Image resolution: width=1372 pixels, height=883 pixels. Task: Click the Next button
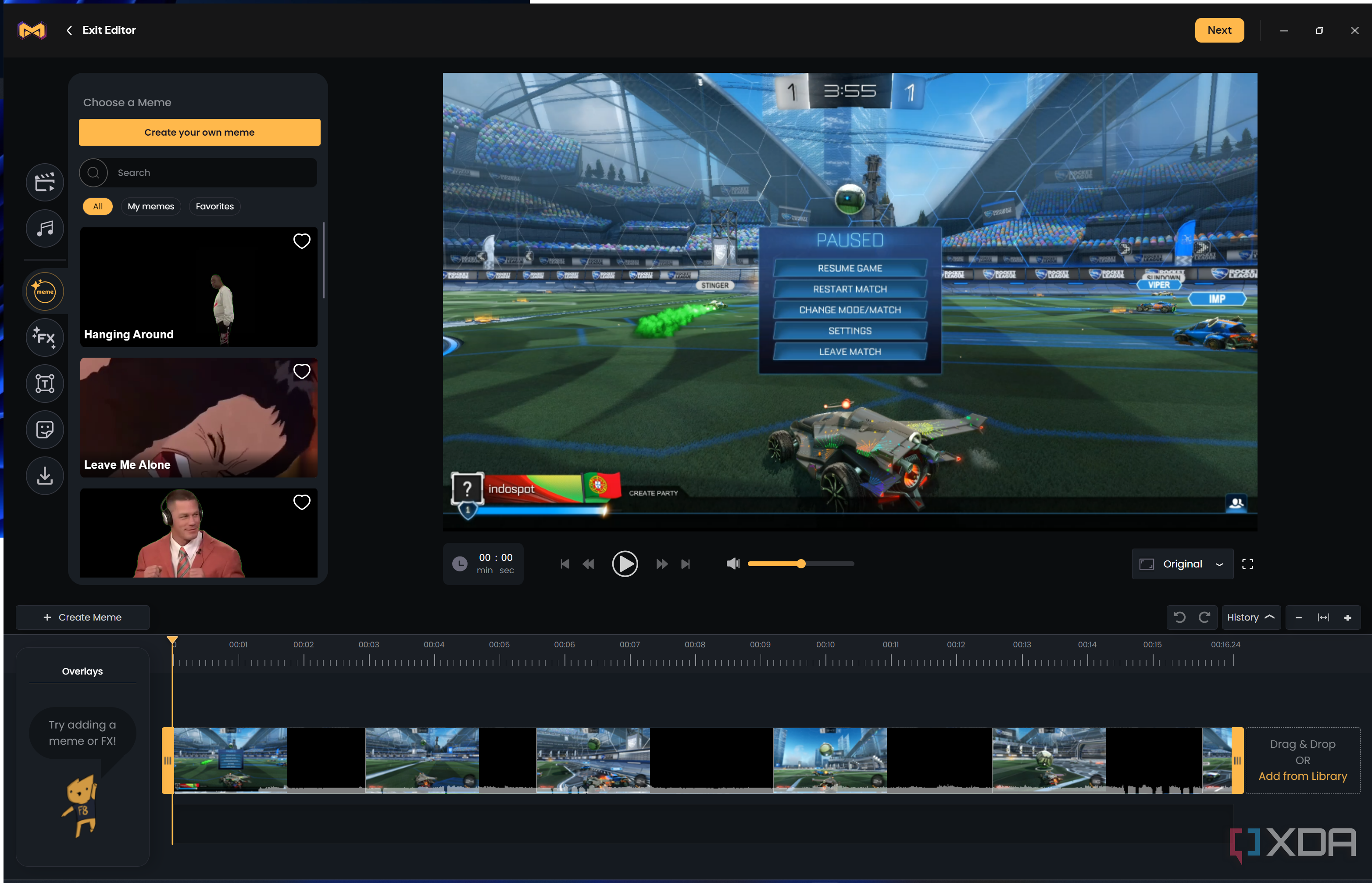pos(1219,30)
